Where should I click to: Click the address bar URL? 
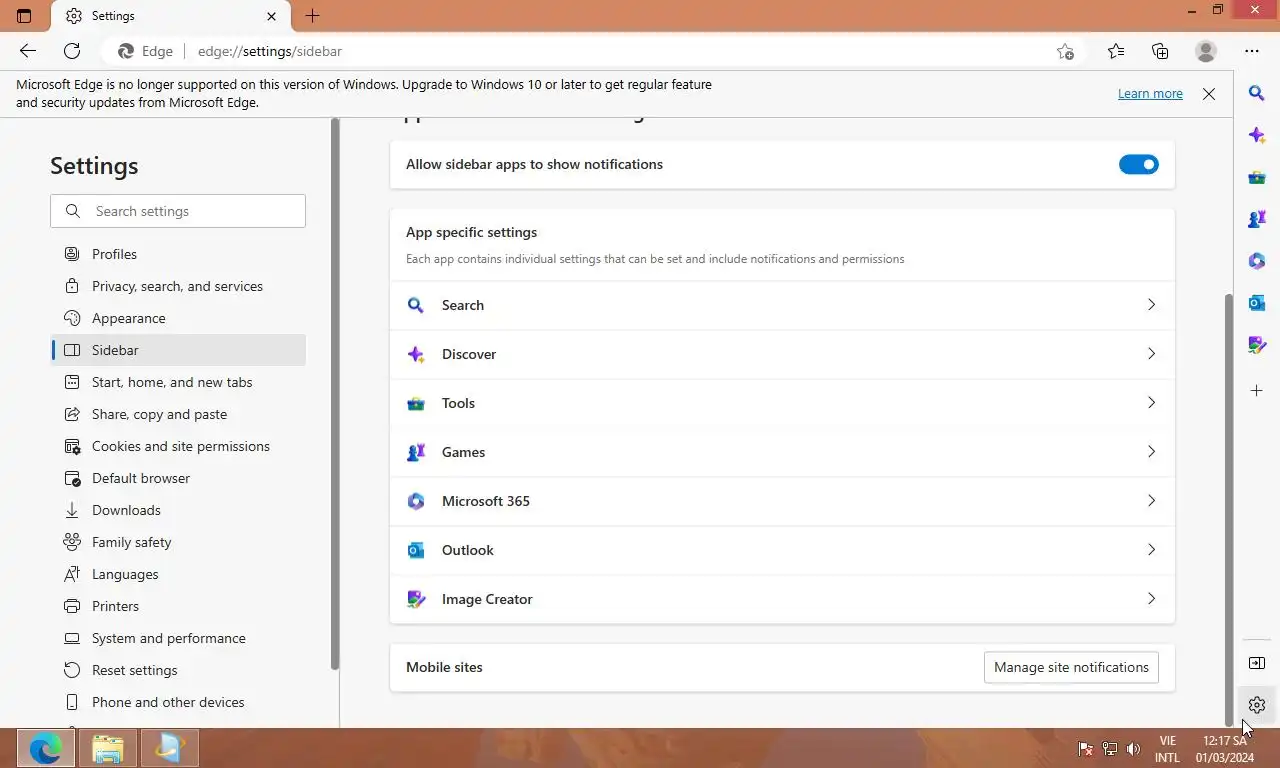(x=270, y=51)
